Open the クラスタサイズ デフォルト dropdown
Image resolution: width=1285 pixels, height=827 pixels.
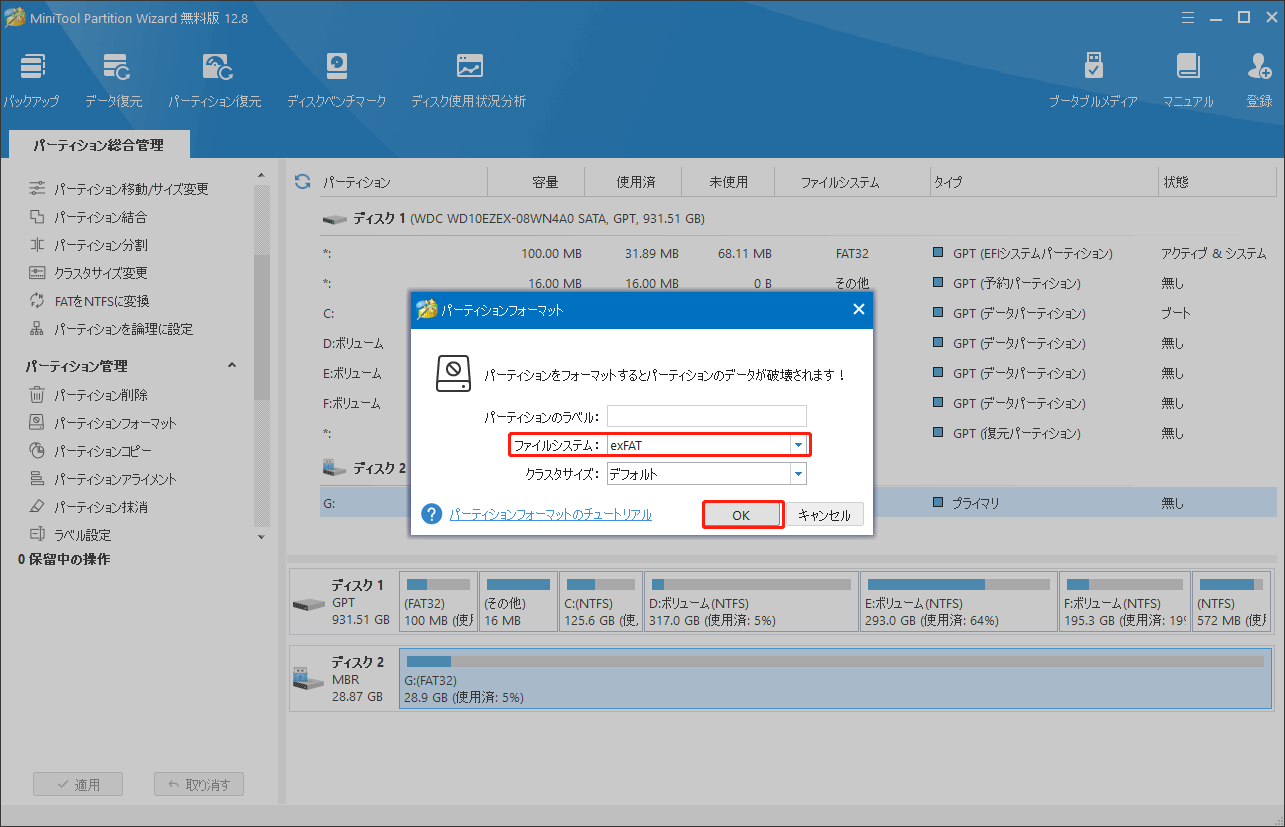798,474
